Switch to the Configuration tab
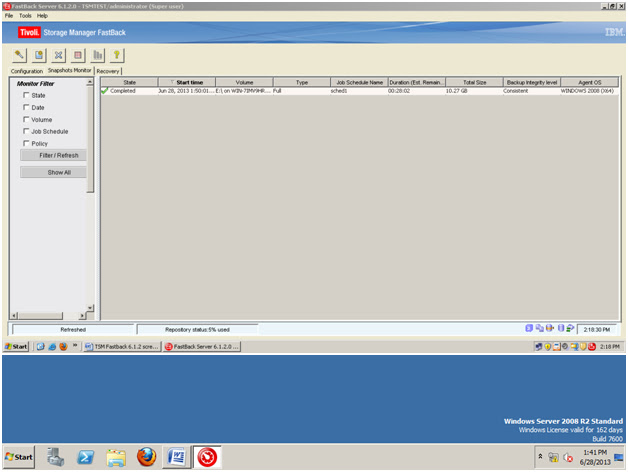 coord(27,71)
